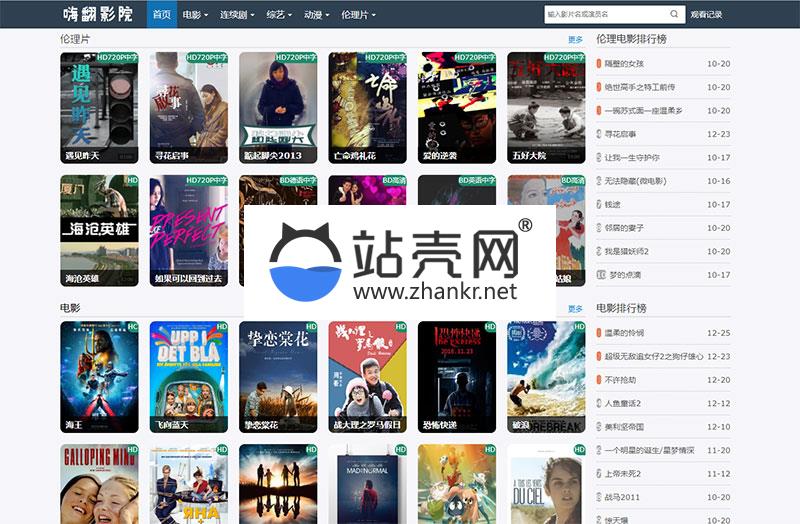
Task: Expand the 伦理片 dropdown in navbar
Action: click(358, 15)
